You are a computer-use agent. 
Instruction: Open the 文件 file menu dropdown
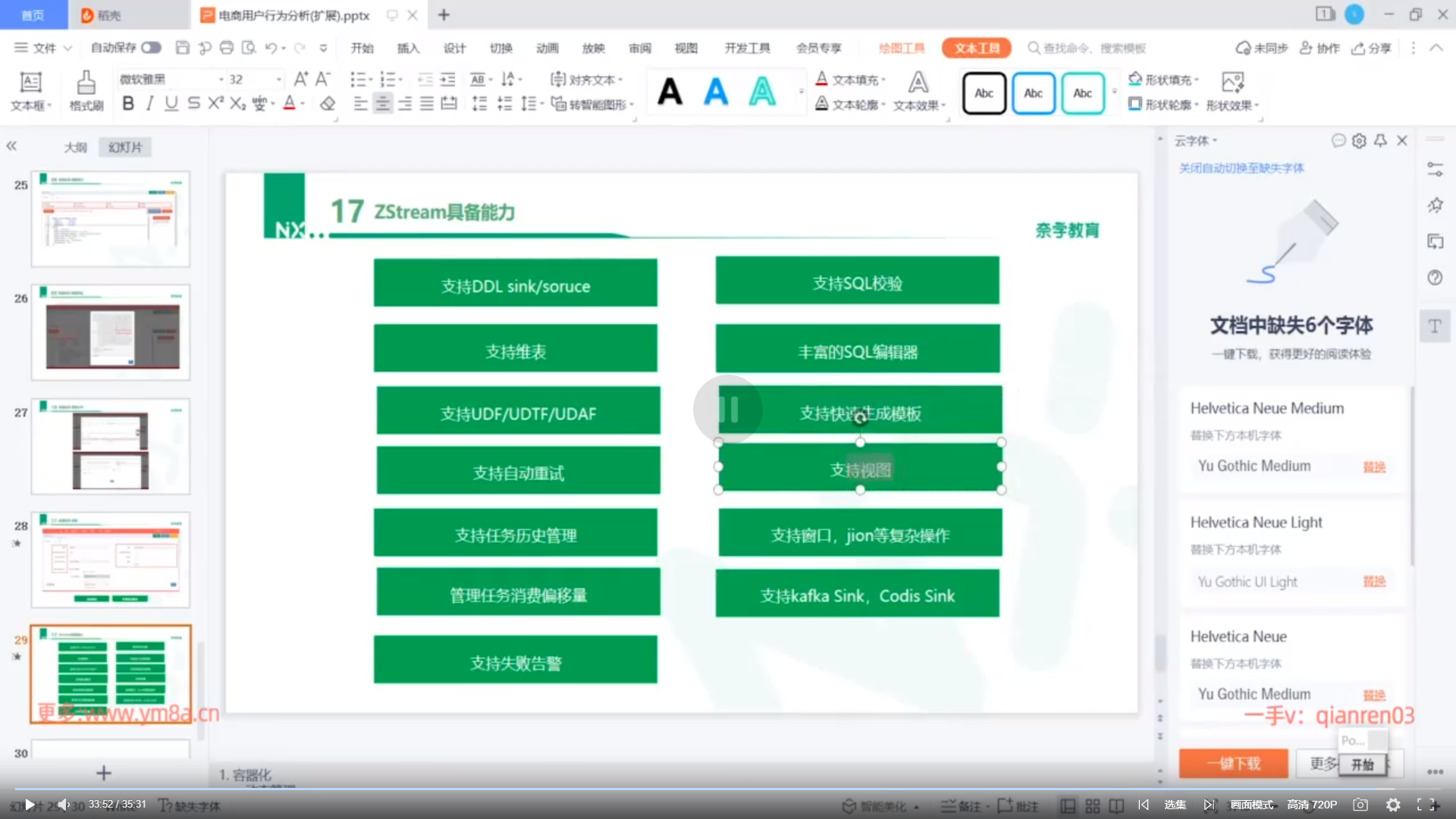pyautogui.click(x=43, y=48)
